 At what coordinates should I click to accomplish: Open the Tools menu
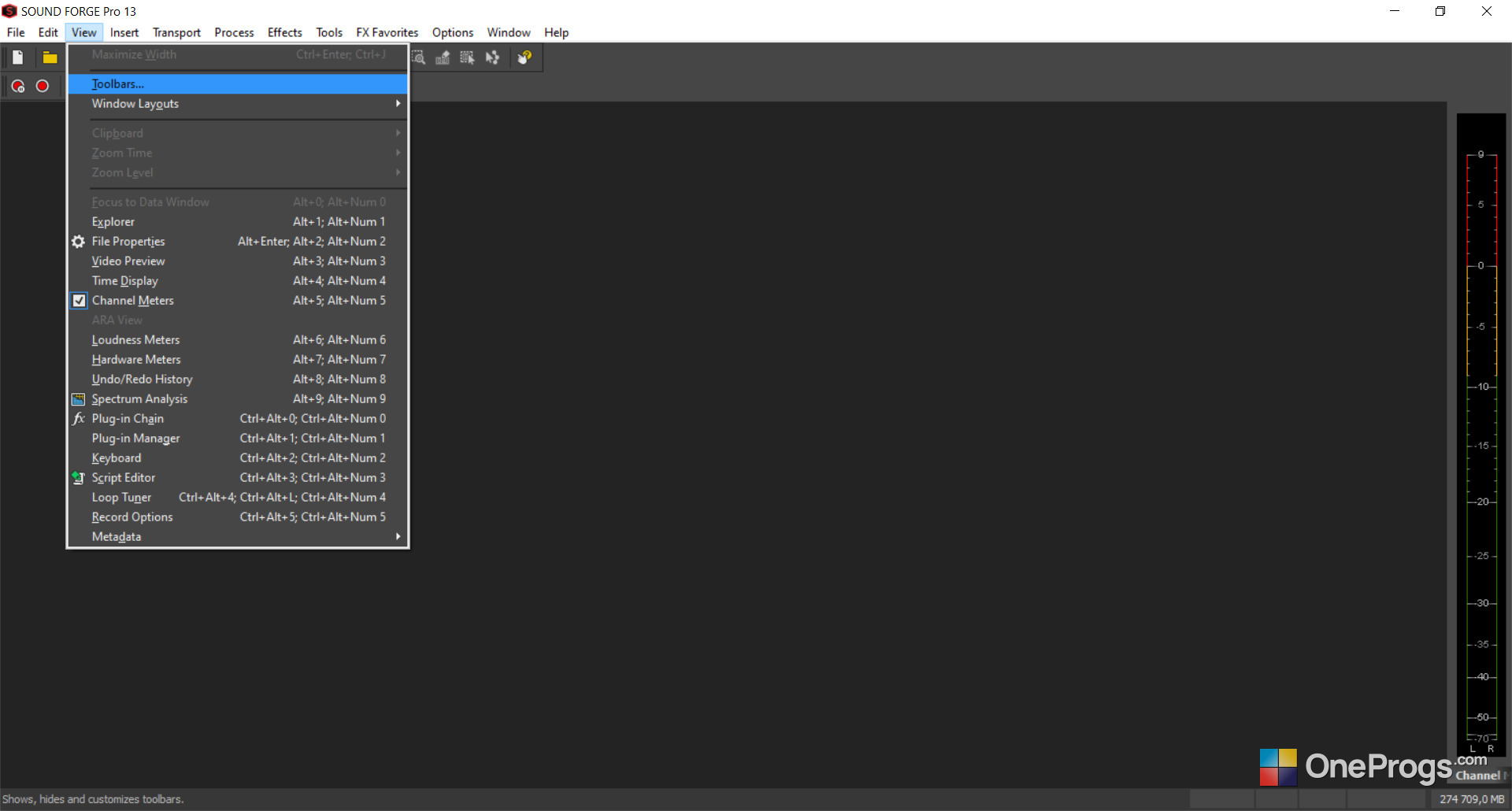pos(329,32)
